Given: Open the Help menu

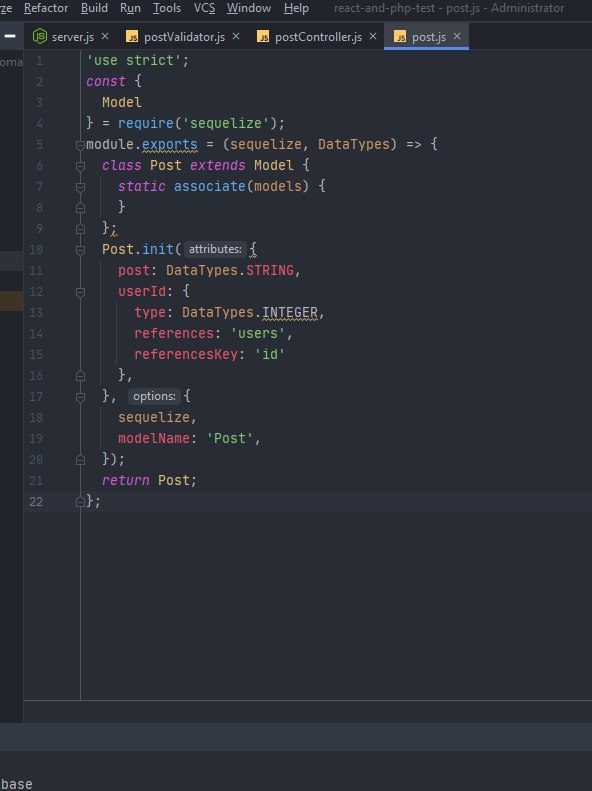Looking at the screenshot, I should coord(296,8).
